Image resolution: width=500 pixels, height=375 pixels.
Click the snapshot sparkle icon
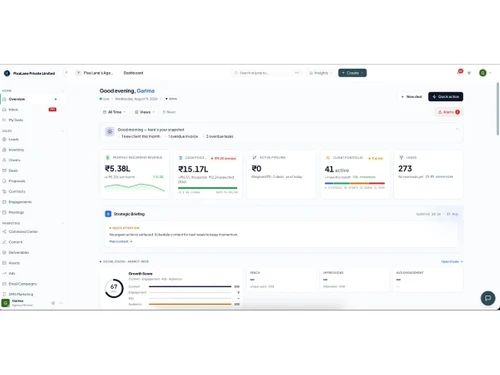click(x=109, y=132)
